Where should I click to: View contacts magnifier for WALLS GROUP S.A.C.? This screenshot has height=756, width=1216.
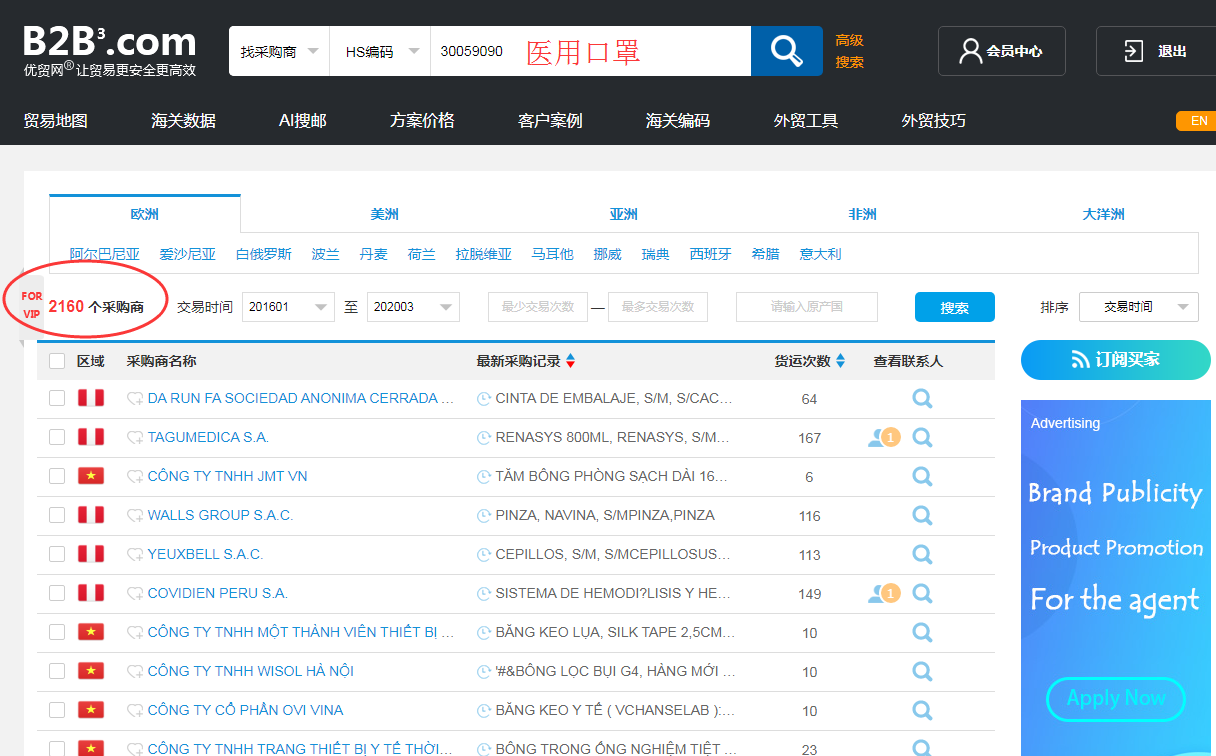coord(922,515)
